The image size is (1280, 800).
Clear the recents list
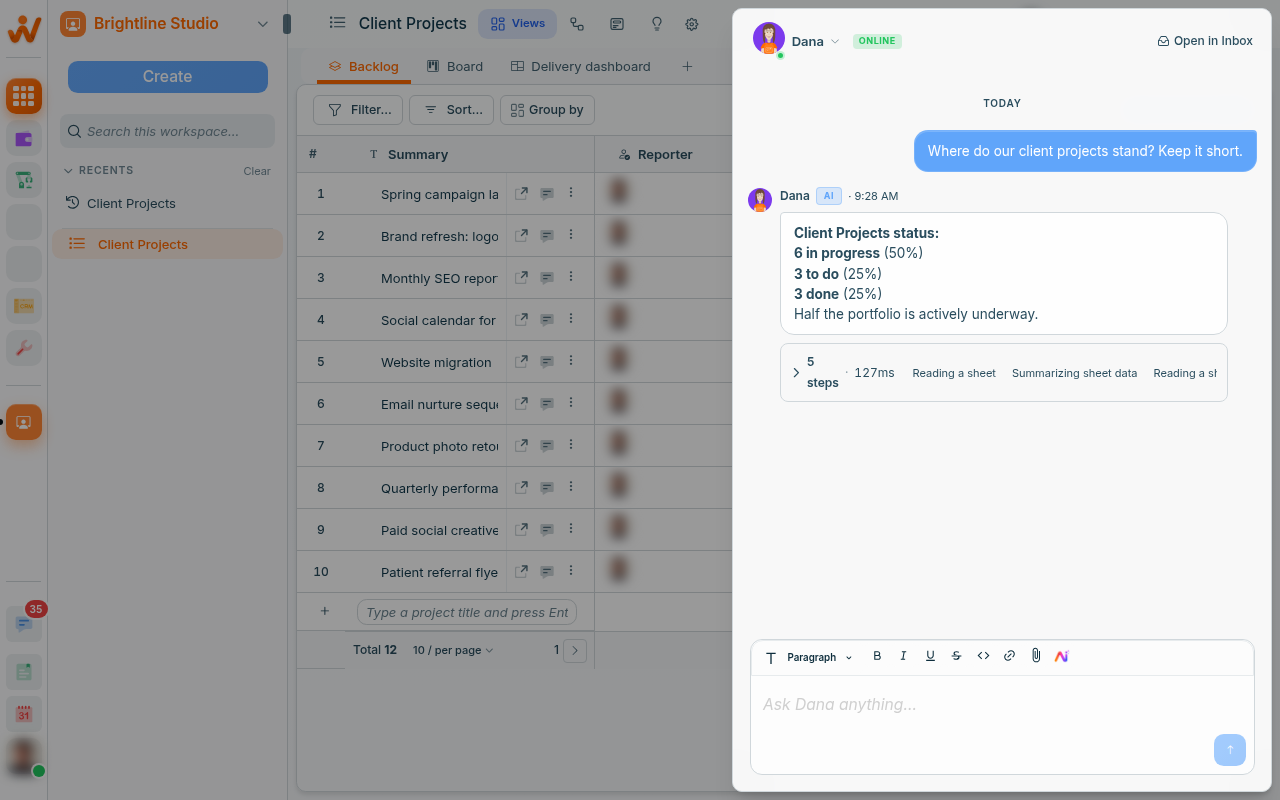coord(257,171)
